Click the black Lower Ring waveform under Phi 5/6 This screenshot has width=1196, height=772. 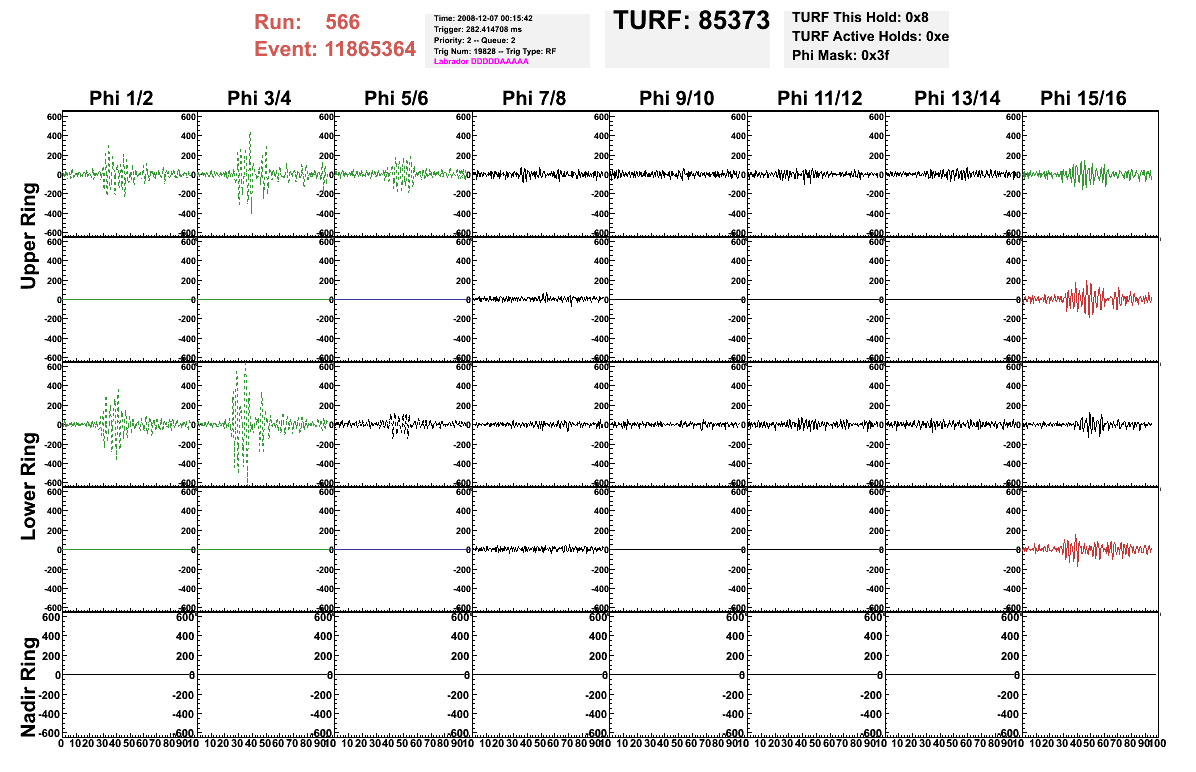[x=402, y=424]
